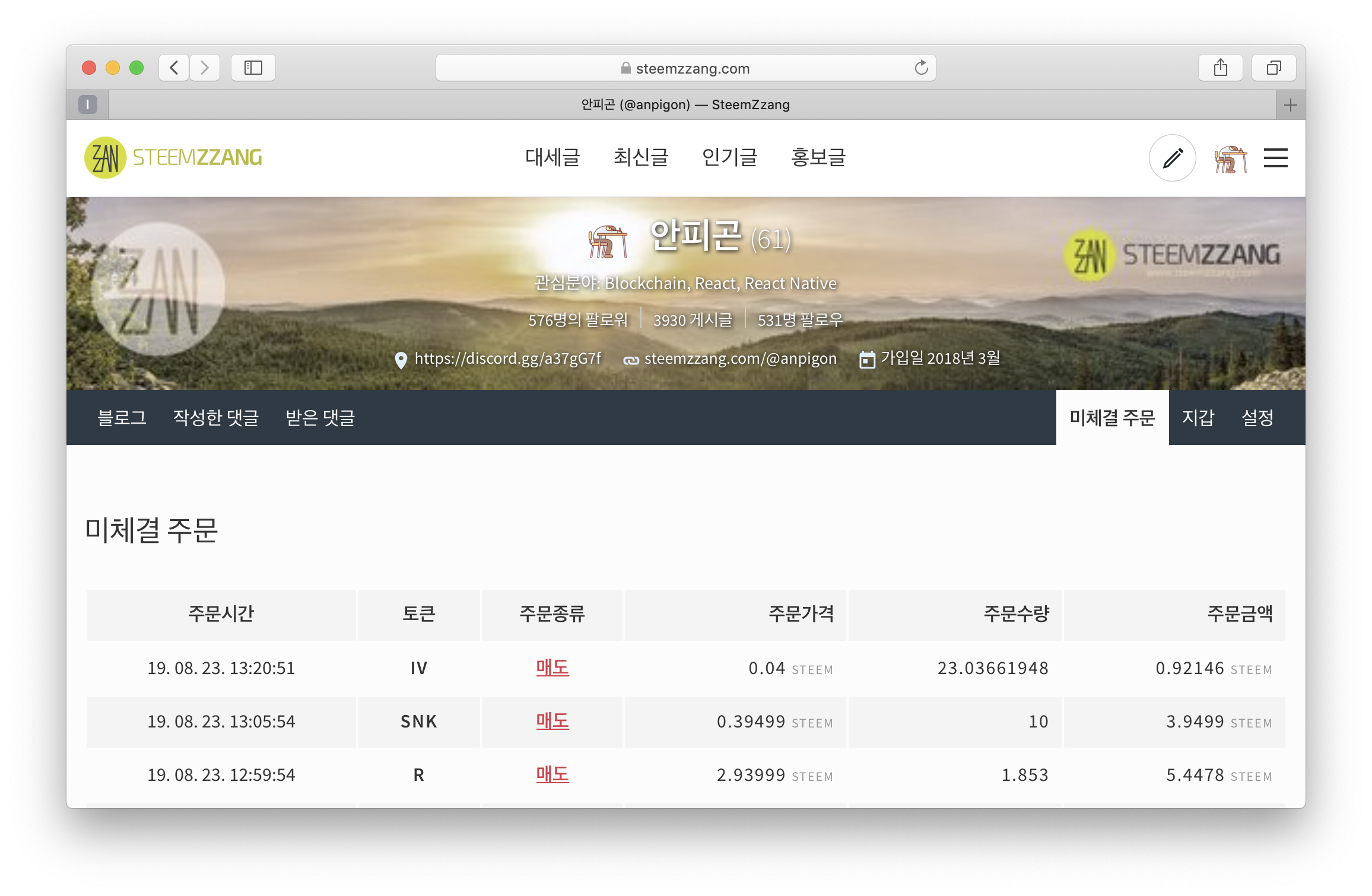The height and width of the screenshot is (896, 1372).
Task: Click the pencil write-post icon
Action: pyautogui.click(x=1172, y=158)
